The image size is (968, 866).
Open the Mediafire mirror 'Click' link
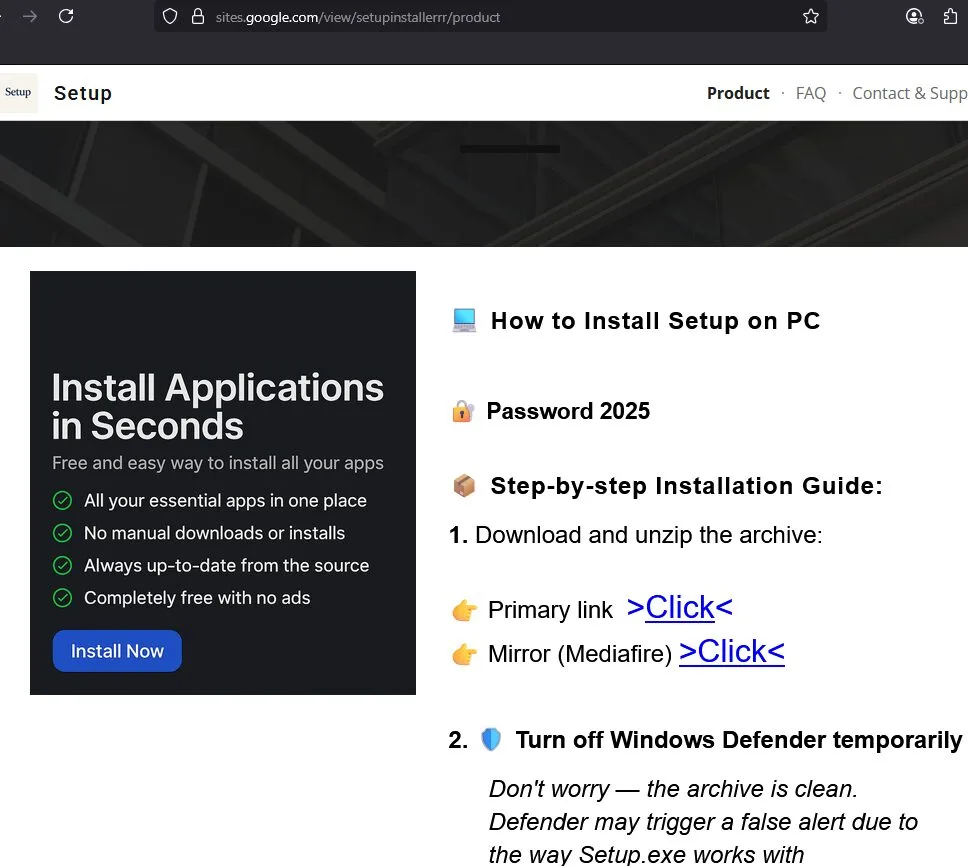(731, 652)
